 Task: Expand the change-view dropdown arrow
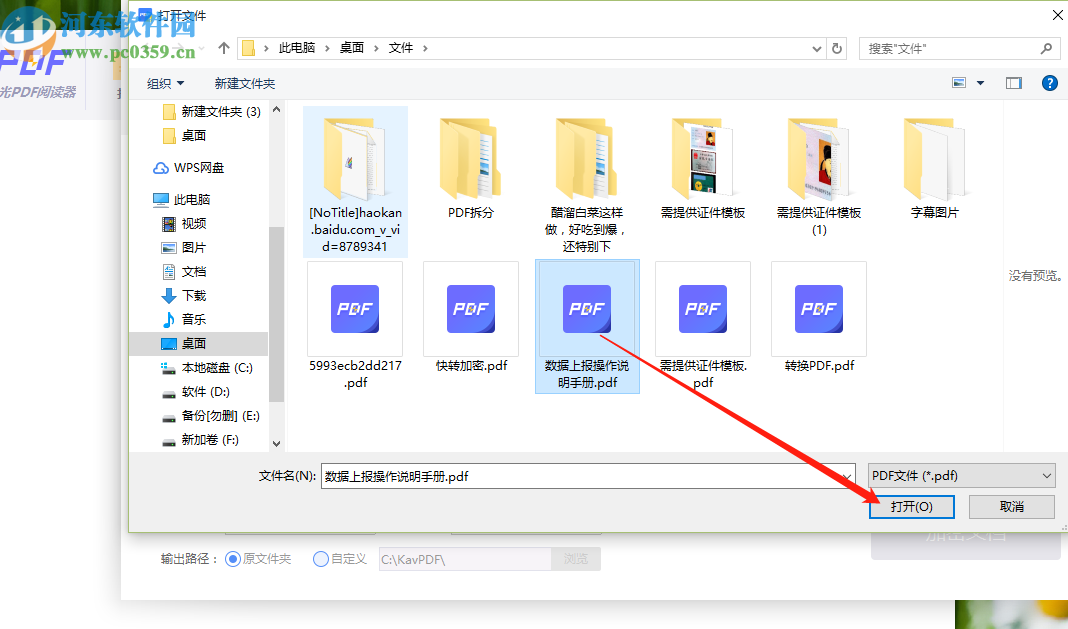pos(978,83)
